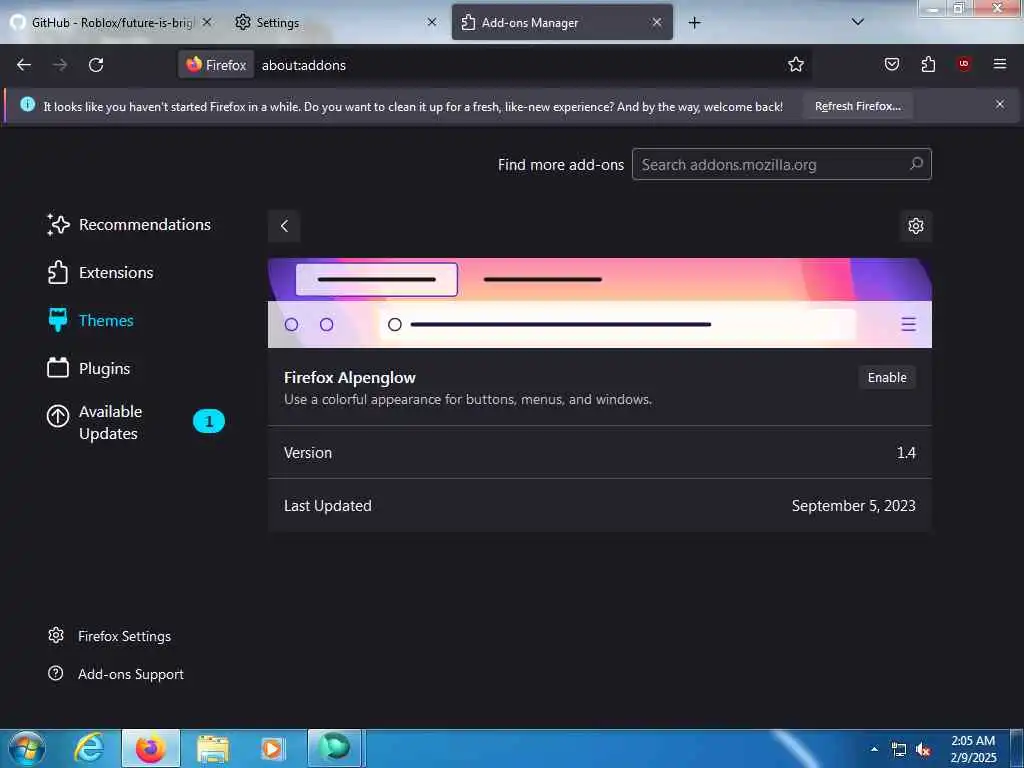The width and height of the screenshot is (1024, 768).
Task: Click the Alpenglow theme preview image
Action: pos(600,303)
